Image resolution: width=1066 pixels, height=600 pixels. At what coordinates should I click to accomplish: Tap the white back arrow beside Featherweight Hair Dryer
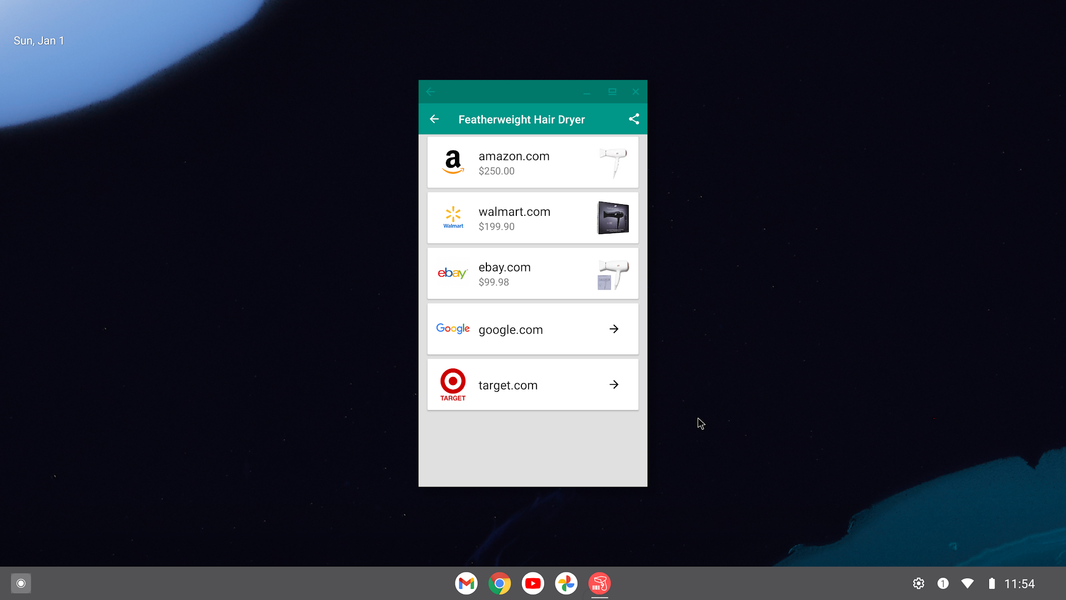coord(434,119)
